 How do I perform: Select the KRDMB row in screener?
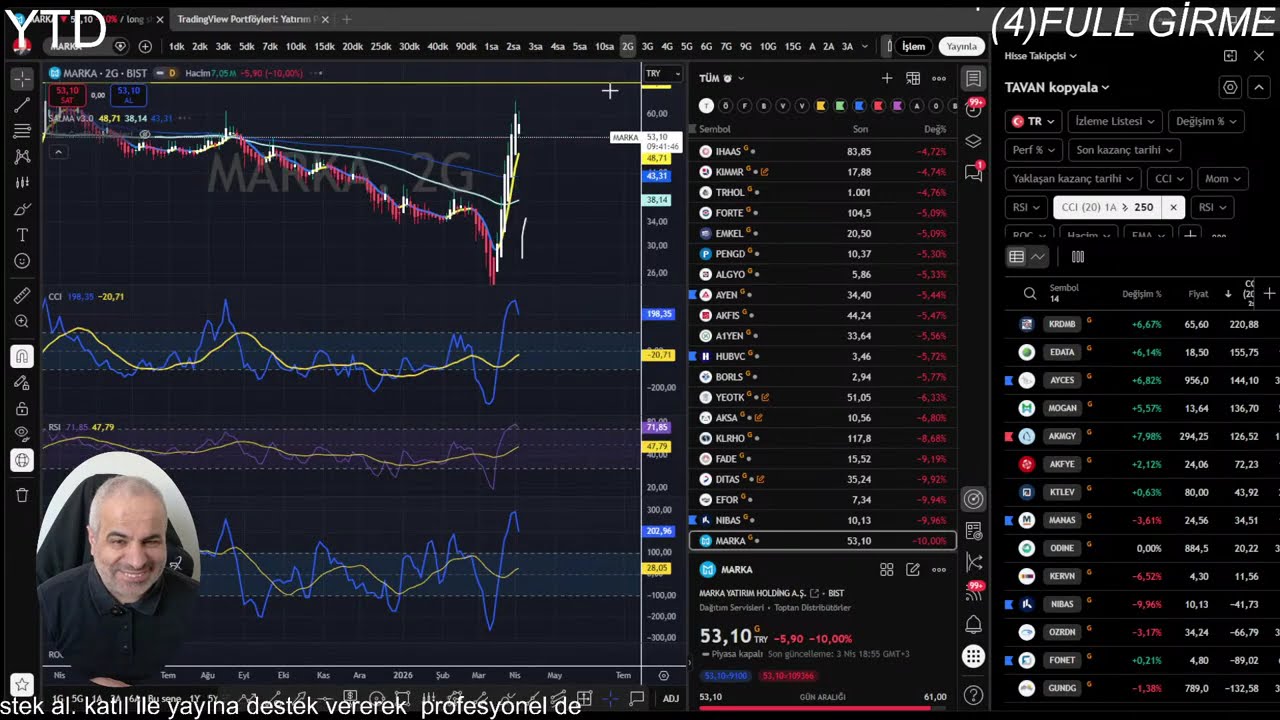[1140, 324]
